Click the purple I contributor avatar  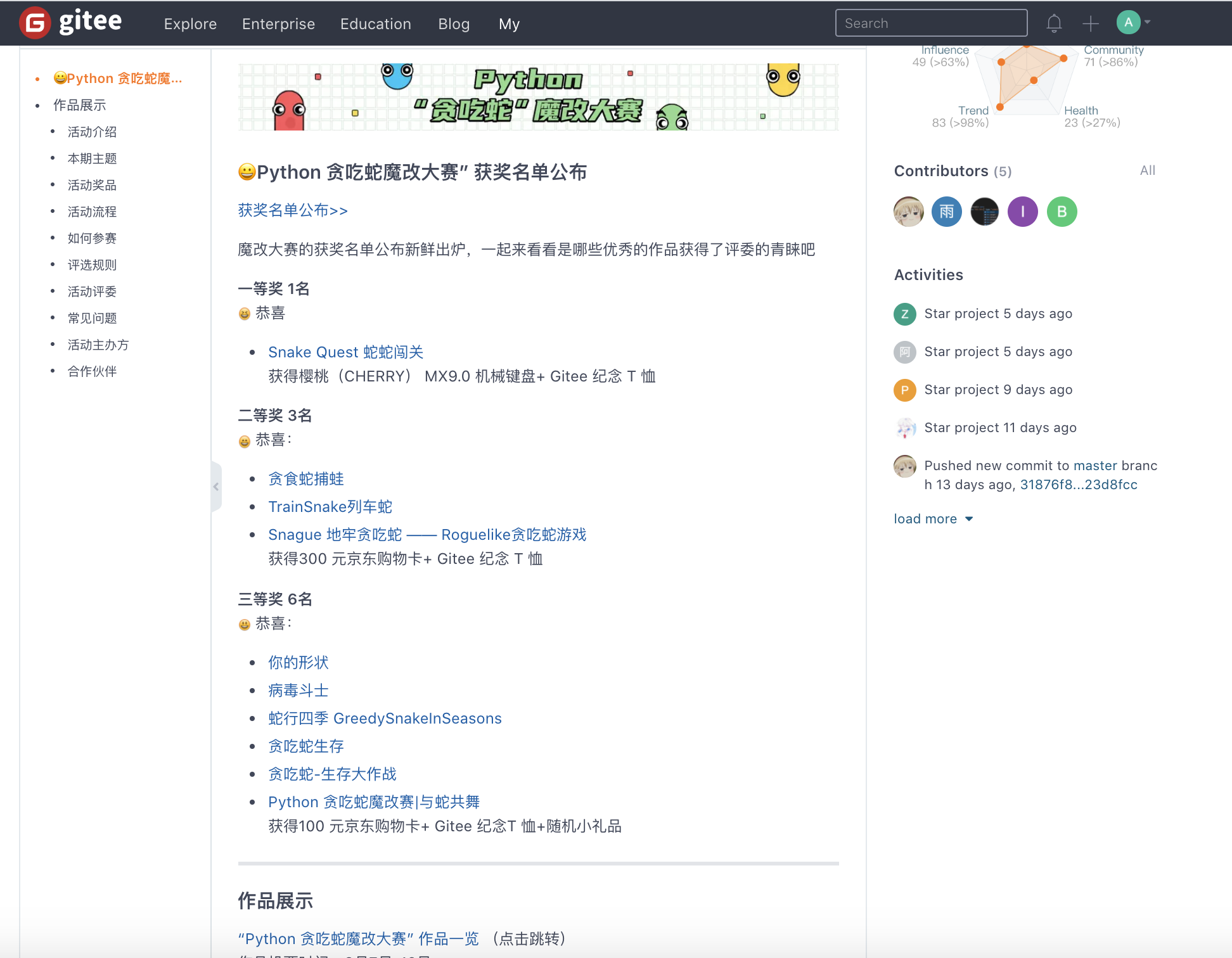[1022, 212]
